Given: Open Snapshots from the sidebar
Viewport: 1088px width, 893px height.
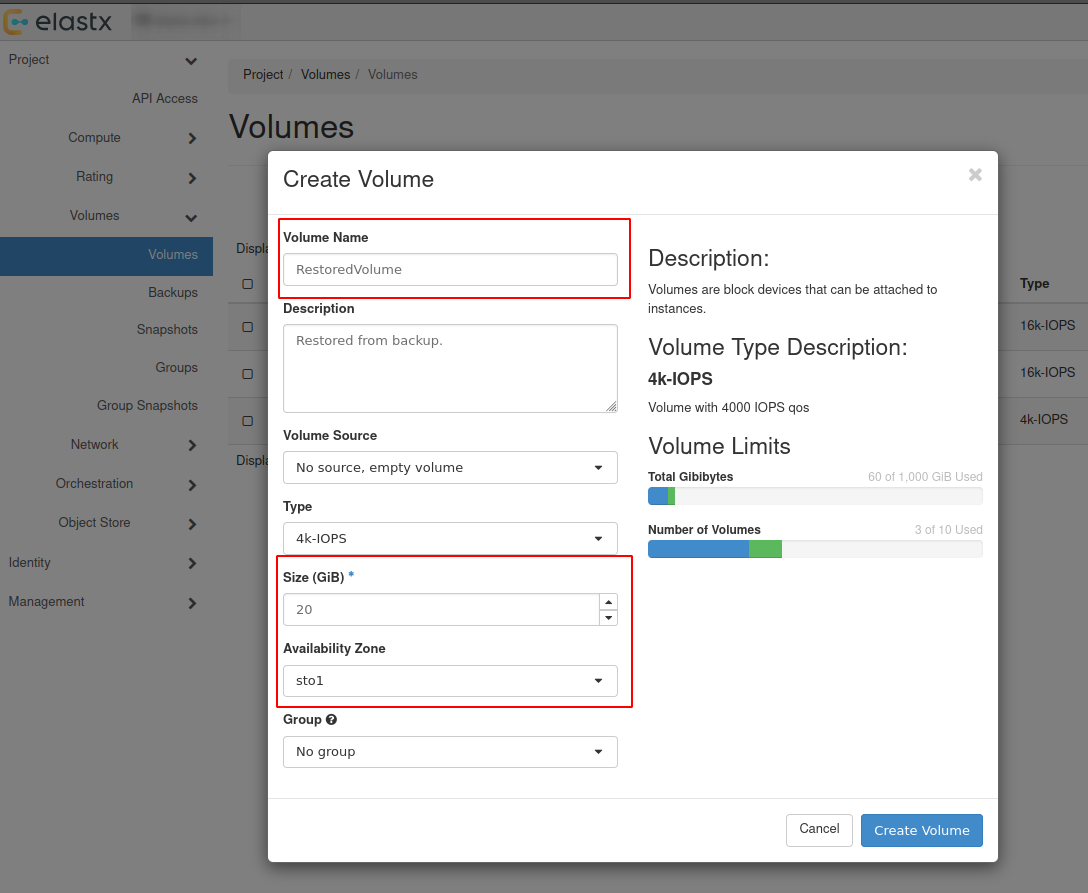Looking at the screenshot, I should click(x=165, y=329).
